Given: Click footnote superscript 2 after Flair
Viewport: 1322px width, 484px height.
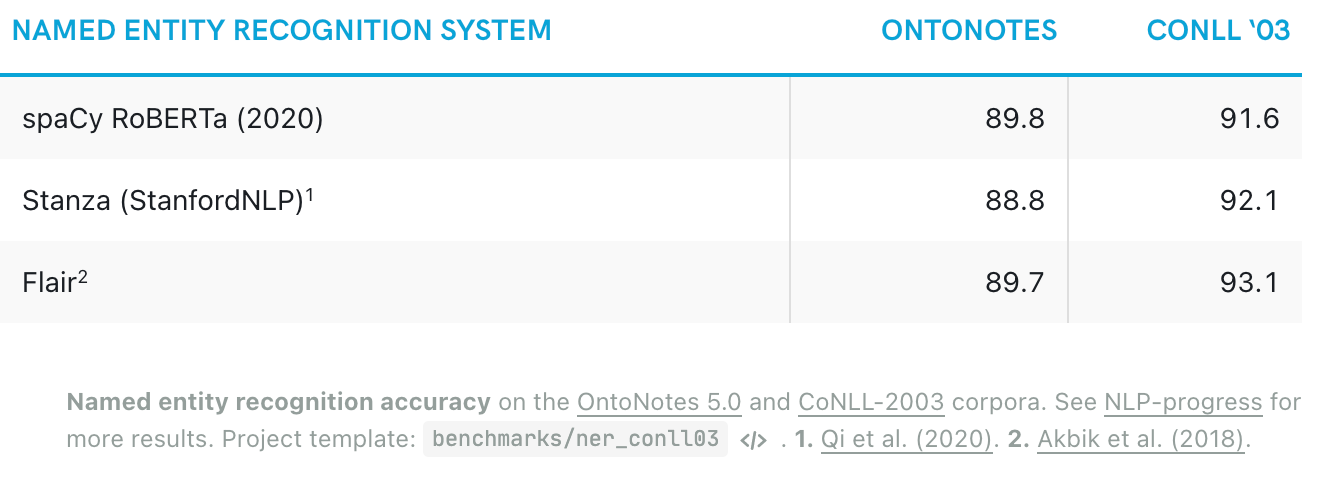Looking at the screenshot, I should point(83,277).
